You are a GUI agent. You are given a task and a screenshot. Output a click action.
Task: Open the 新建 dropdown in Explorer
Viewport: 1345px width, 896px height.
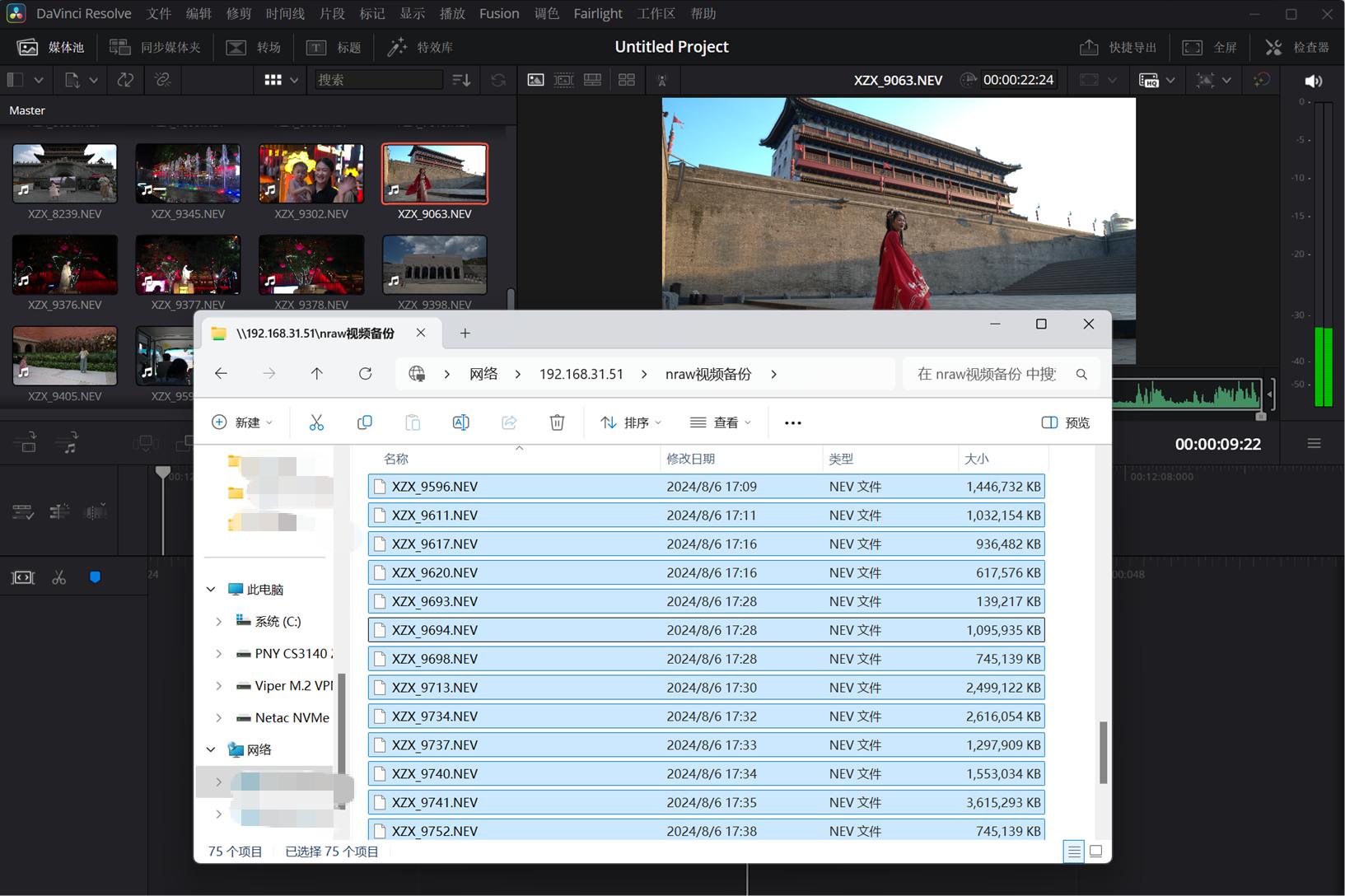[x=241, y=422]
